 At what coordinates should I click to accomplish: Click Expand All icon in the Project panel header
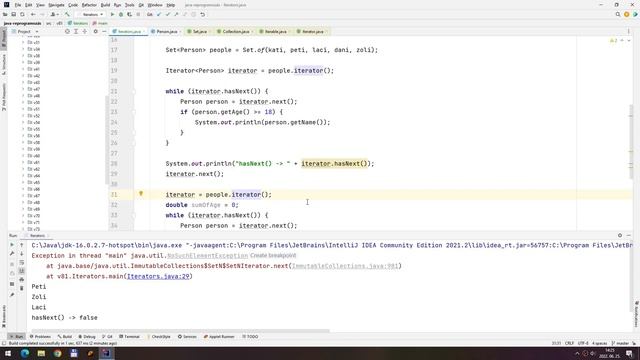76,31
